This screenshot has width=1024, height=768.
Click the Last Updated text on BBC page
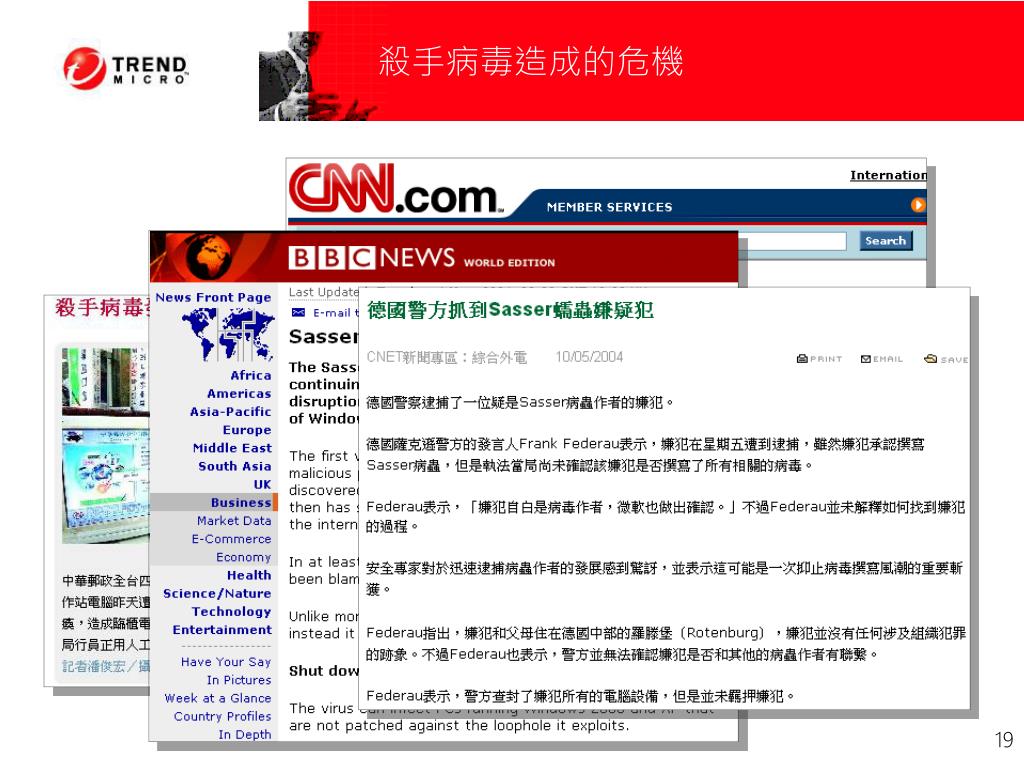324,292
